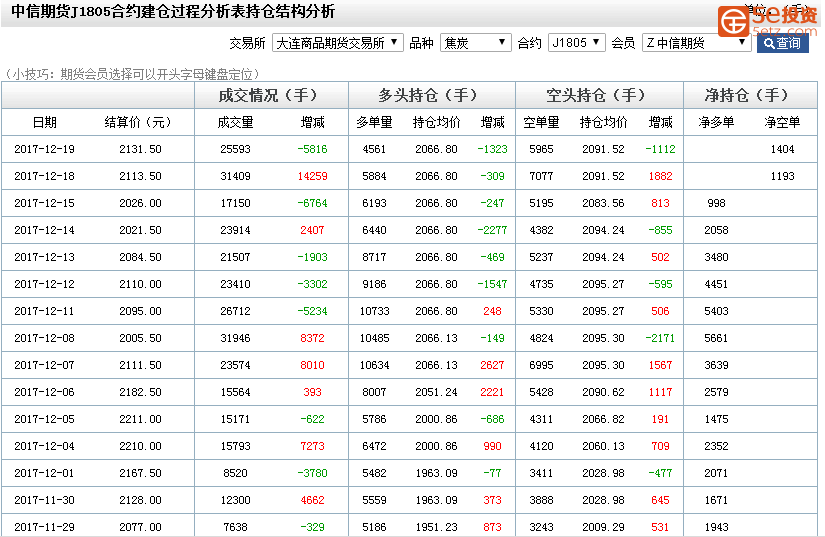Select date cell 2017-12-15
Screen dimensions: 825x537
tap(44, 203)
